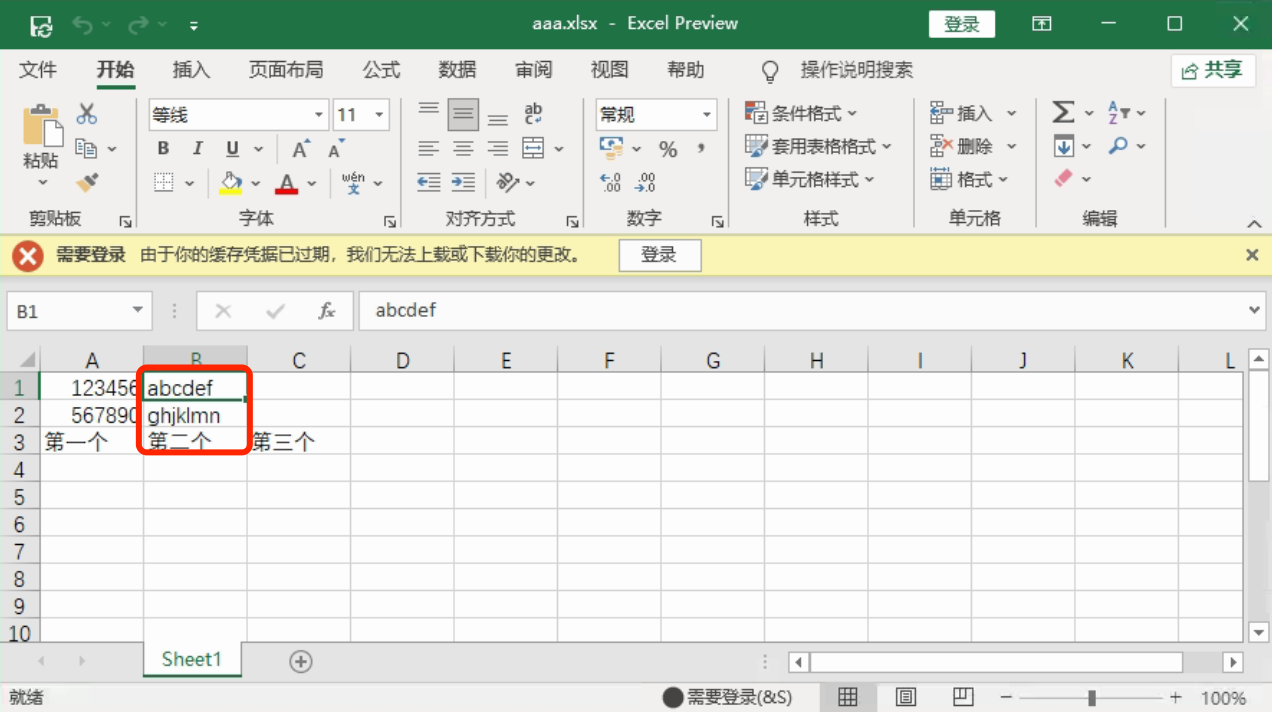The height and width of the screenshot is (712, 1272).
Task: Open the font name dropdown 等线
Action: pyautogui.click(x=319, y=115)
